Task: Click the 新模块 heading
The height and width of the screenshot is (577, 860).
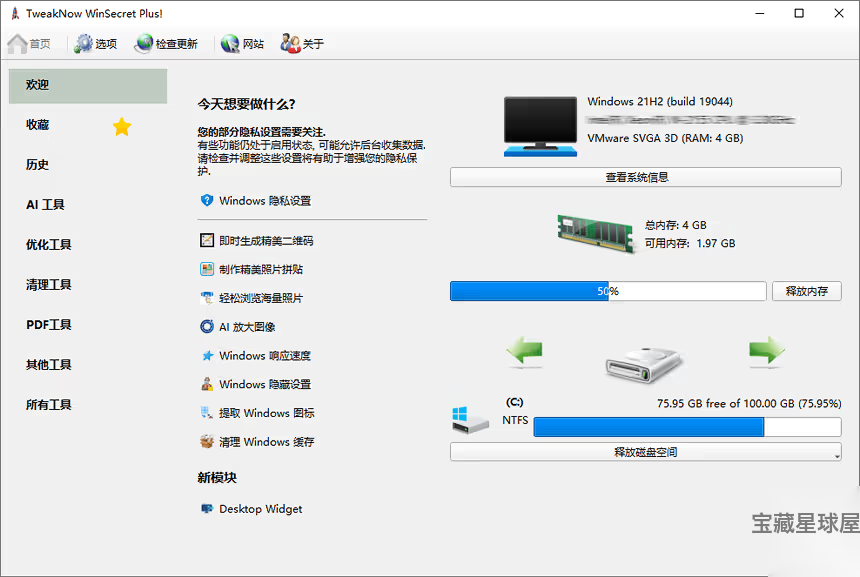Action: click(x=217, y=478)
